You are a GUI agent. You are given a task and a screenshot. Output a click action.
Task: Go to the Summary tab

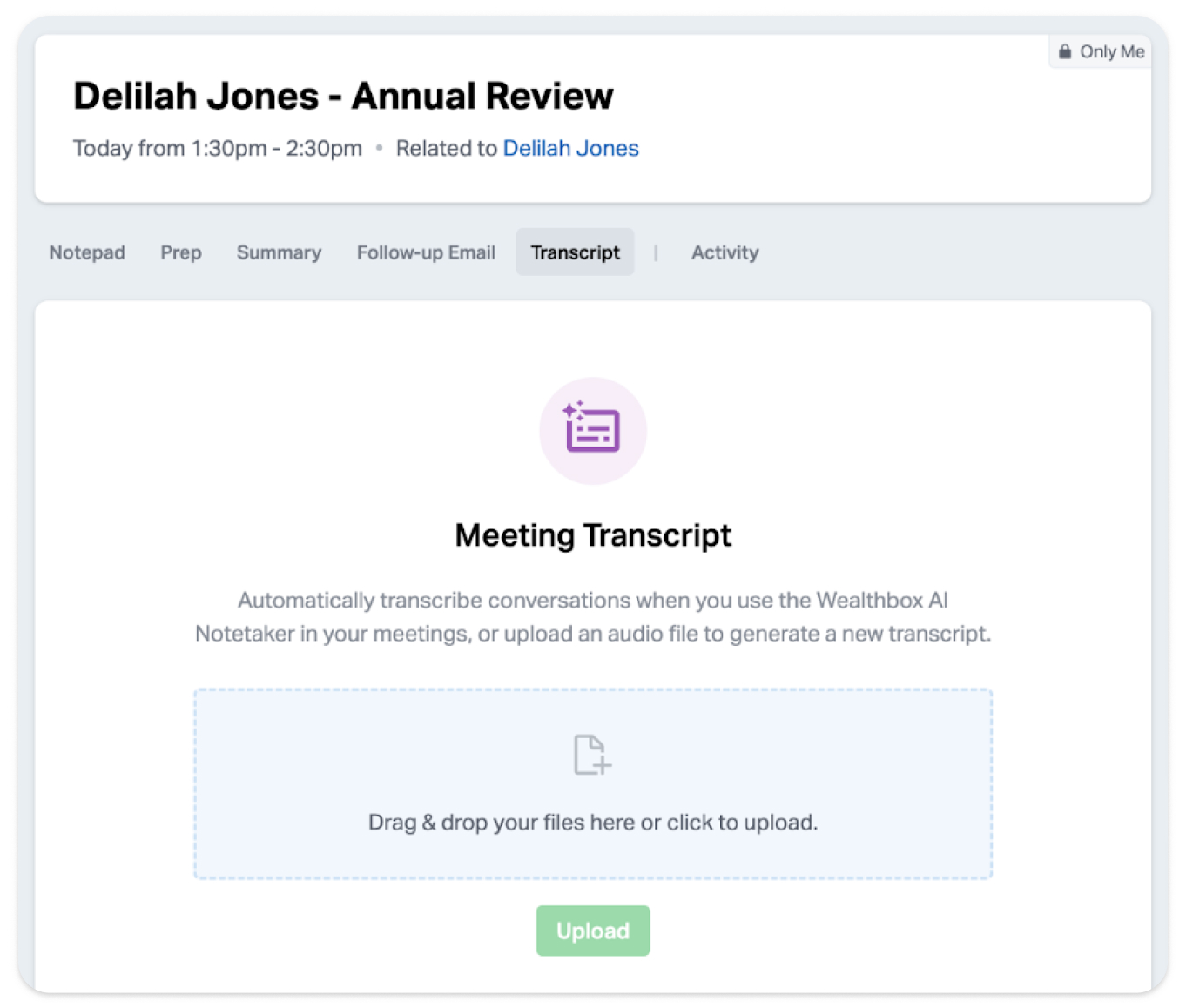(x=279, y=252)
